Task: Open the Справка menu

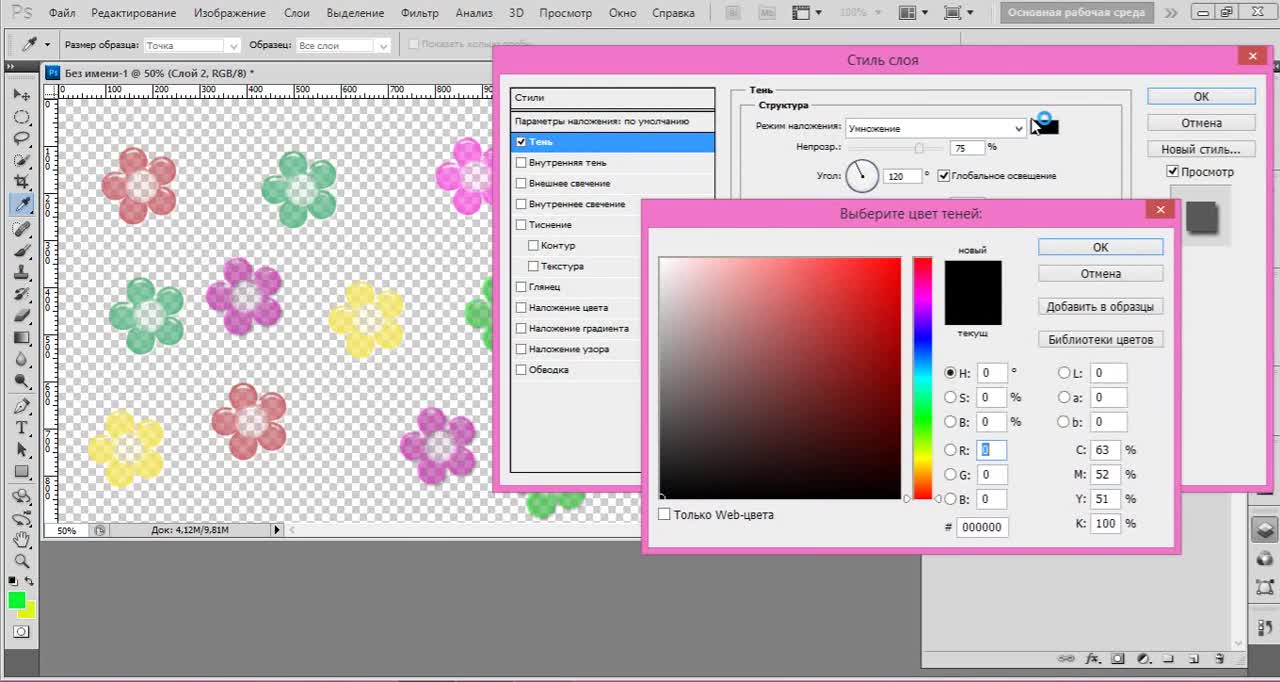Action: (x=673, y=13)
